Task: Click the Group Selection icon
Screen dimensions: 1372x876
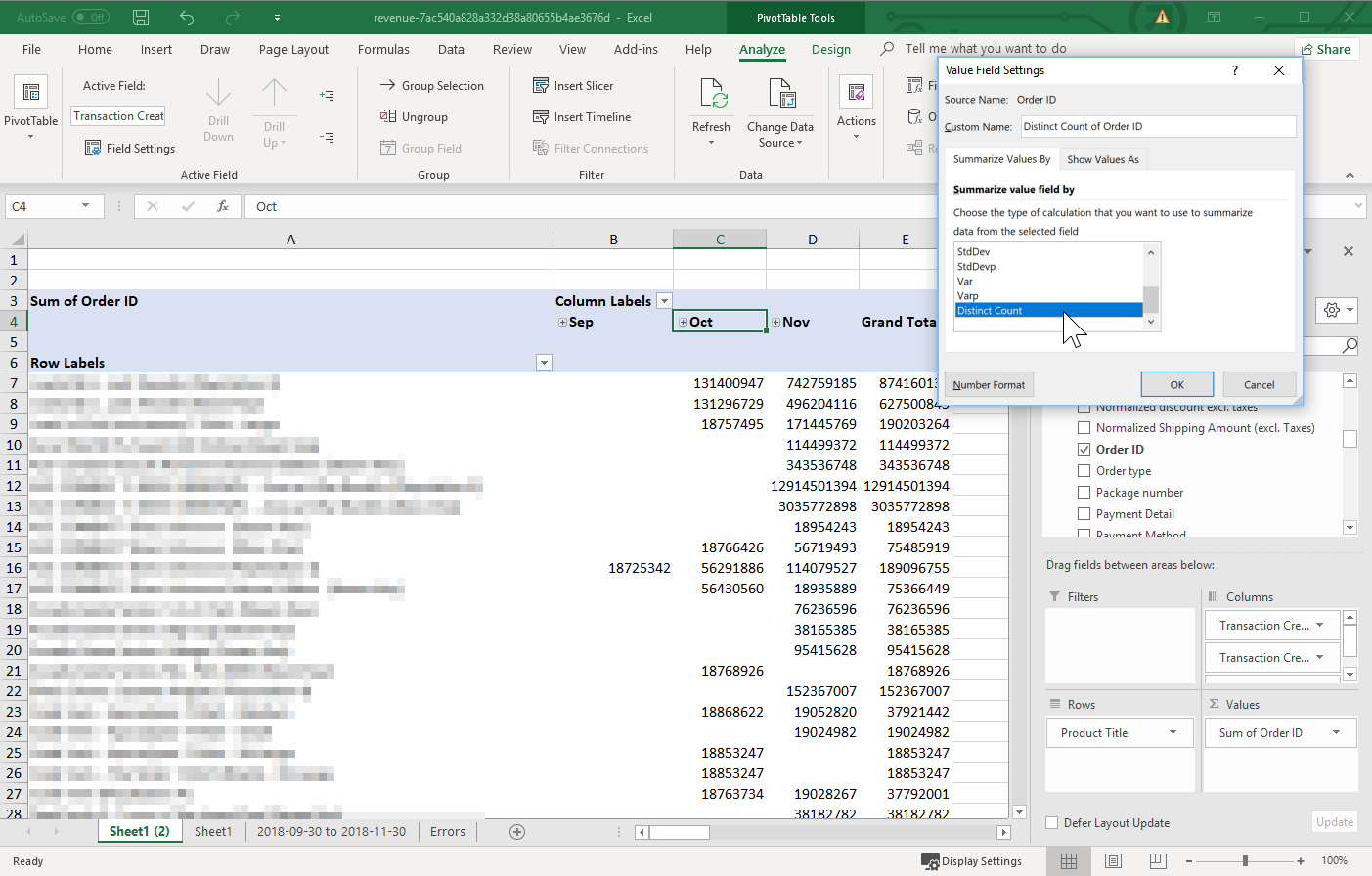Action: tap(388, 86)
